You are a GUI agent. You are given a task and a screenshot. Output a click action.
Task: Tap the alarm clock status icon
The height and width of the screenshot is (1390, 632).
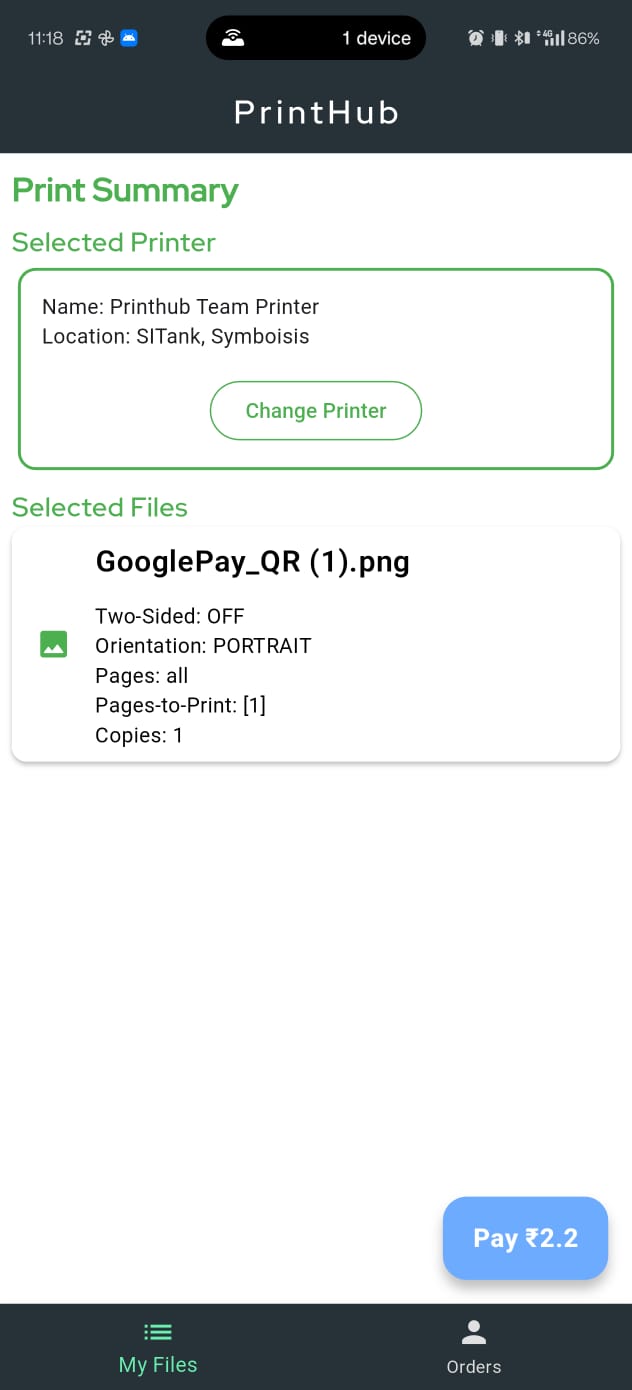click(476, 38)
